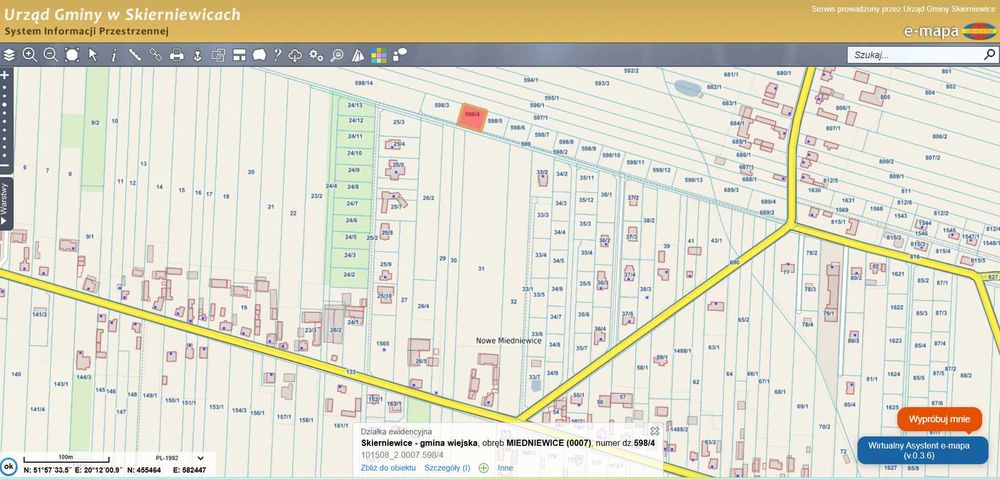Click parcel label 24/7 on map
The image size is (1000, 479).
352,203
